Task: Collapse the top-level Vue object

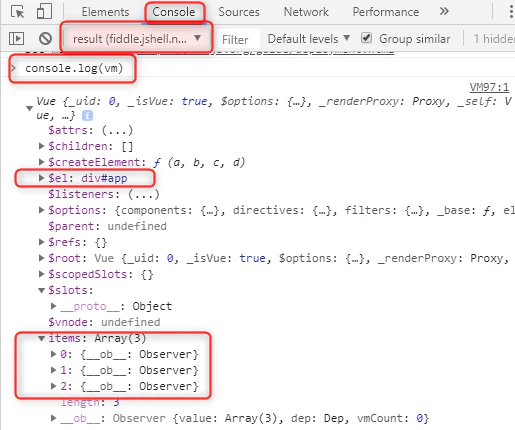Action: (x=29, y=108)
